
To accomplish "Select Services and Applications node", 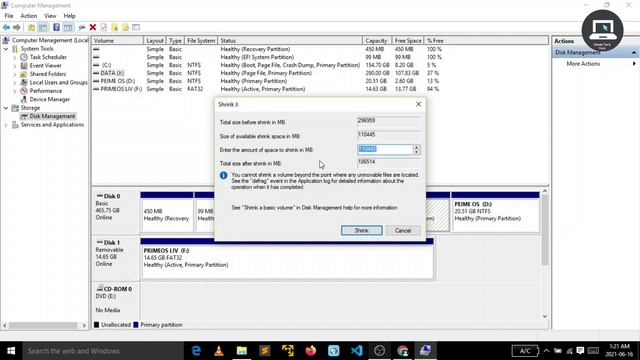I will click(52, 125).
